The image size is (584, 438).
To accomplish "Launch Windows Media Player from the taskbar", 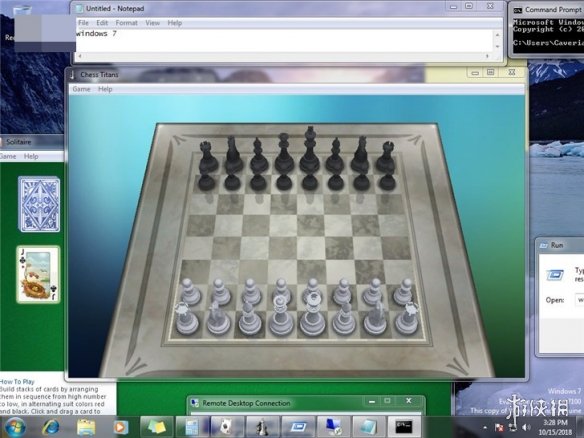I will click(x=120, y=427).
